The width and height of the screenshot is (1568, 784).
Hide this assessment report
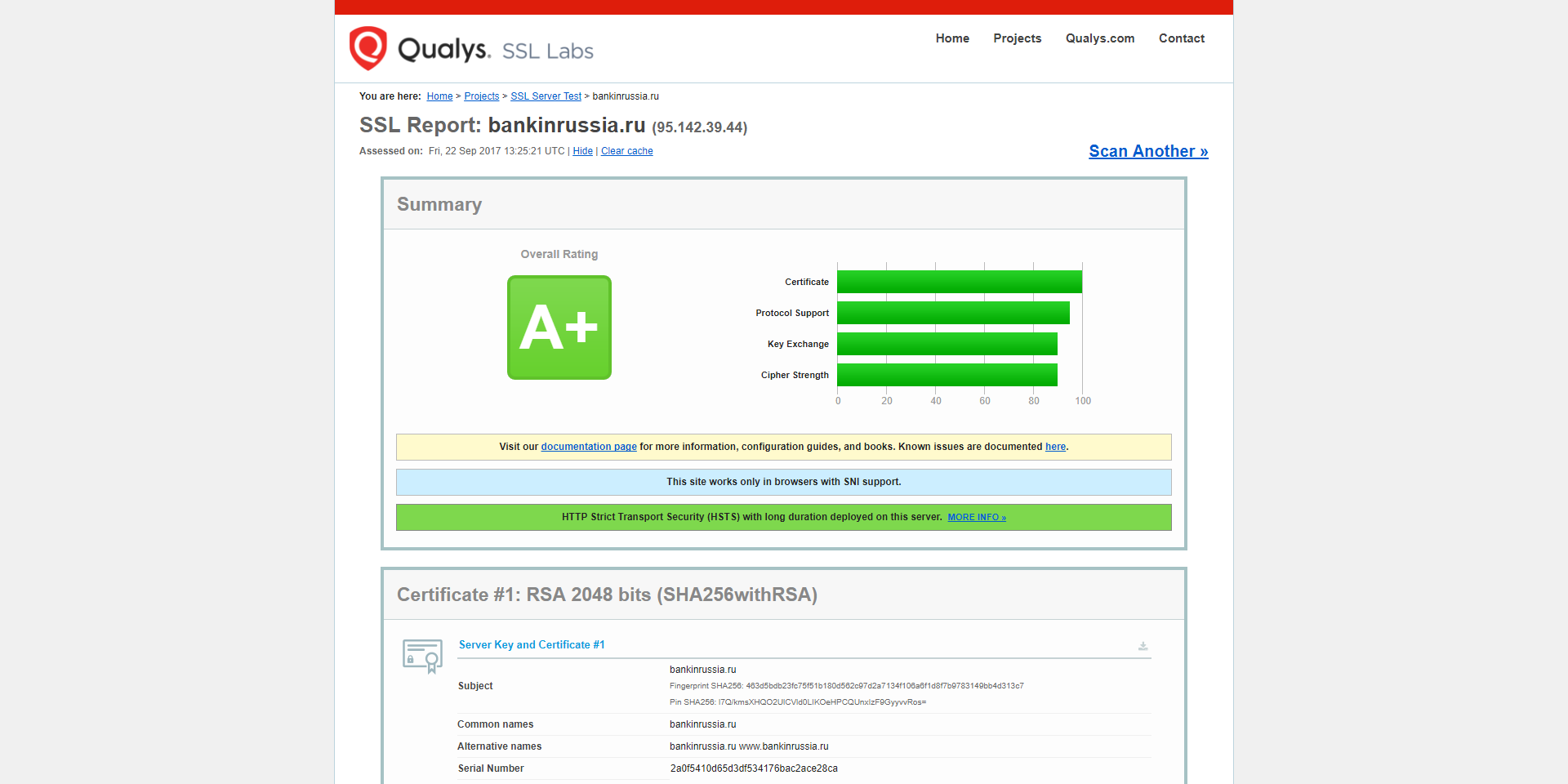coord(582,151)
